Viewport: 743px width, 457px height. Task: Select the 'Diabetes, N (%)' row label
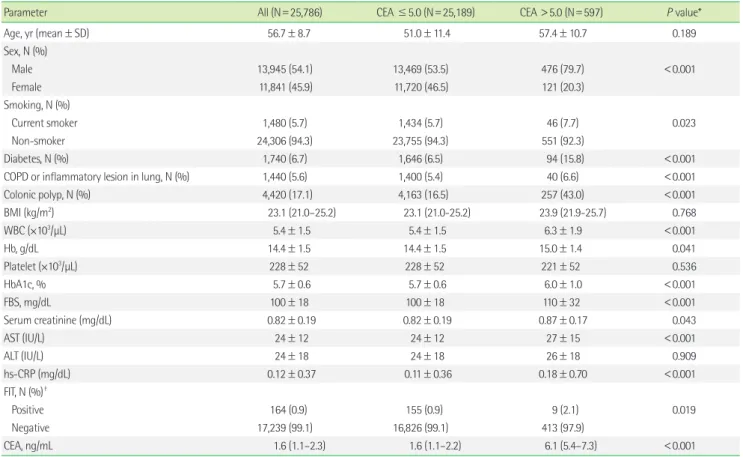click(36, 159)
